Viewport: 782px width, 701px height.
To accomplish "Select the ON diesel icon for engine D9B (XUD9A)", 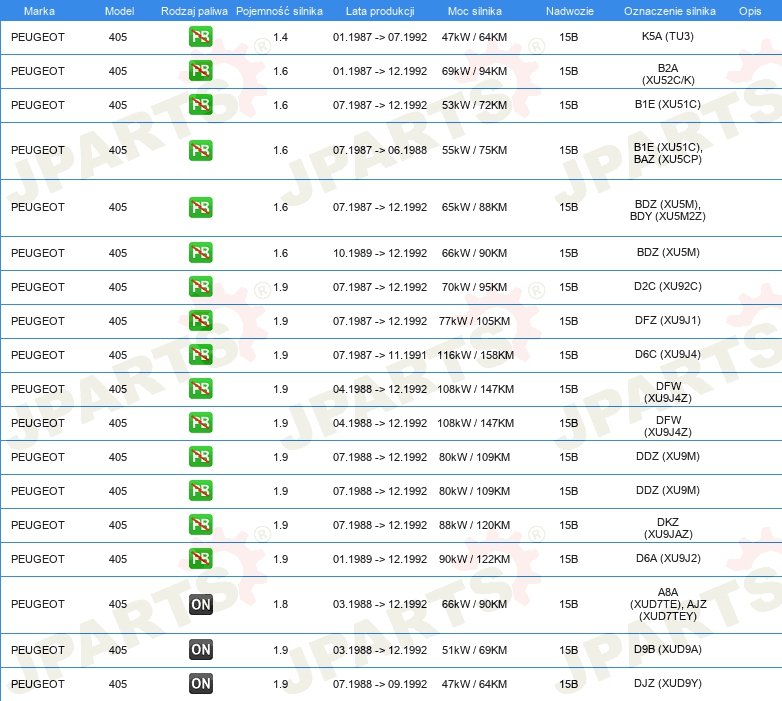I will [x=200, y=650].
